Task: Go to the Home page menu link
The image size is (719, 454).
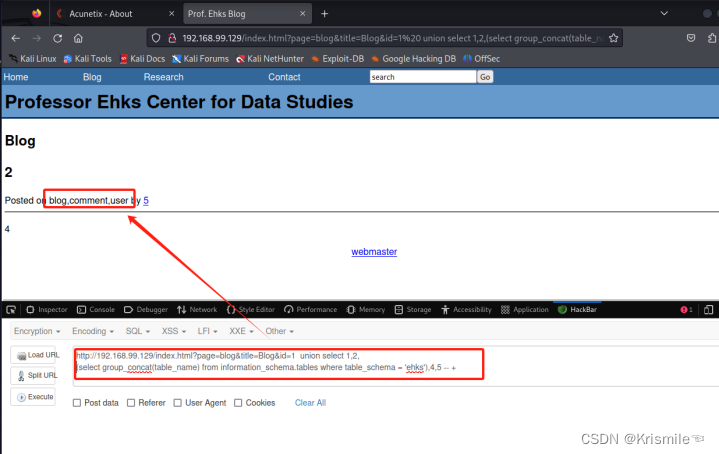Action: [16, 77]
